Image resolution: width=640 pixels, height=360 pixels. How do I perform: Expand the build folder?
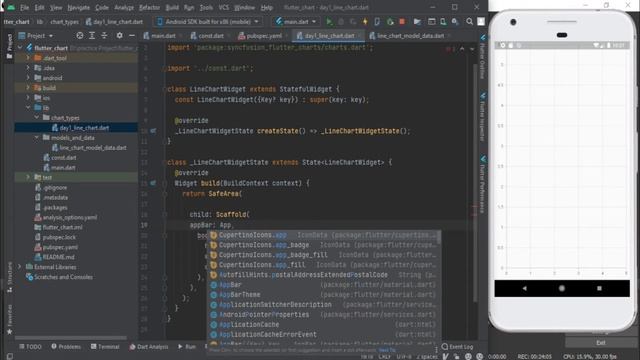[28, 87]
